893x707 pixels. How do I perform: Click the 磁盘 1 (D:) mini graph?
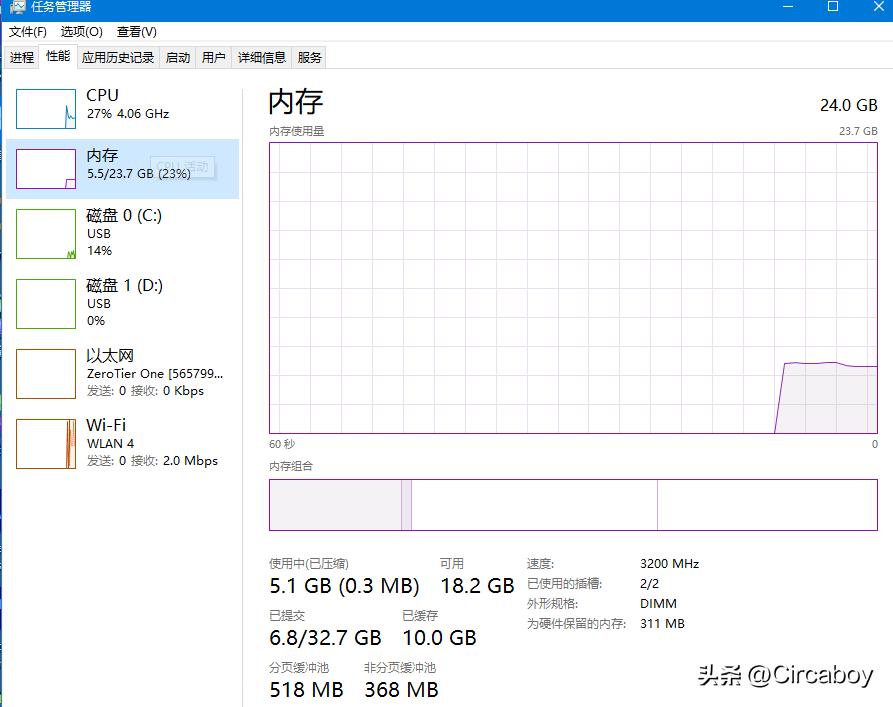click(x=46, y=304)
